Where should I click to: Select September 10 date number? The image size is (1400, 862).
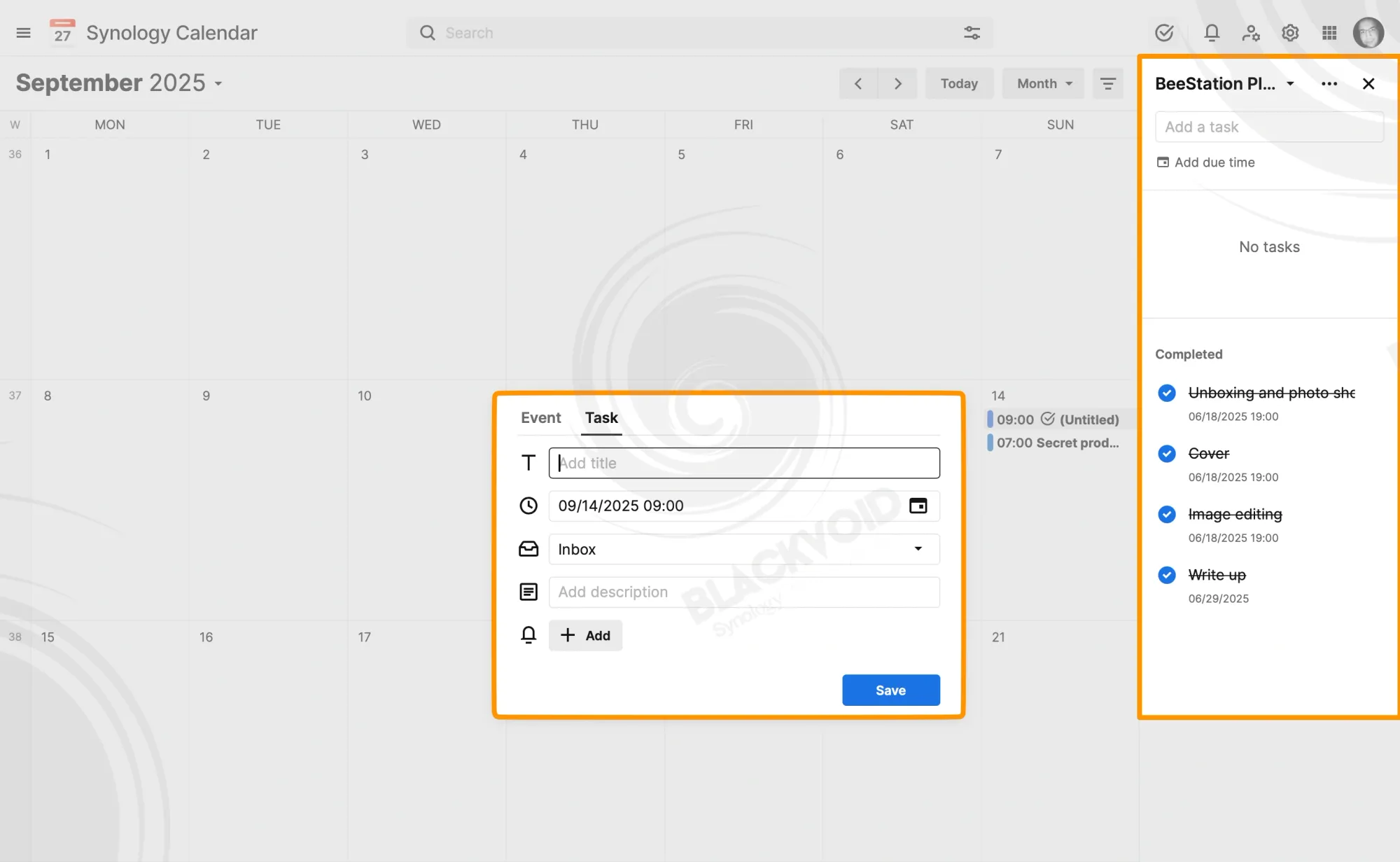point(364,396)
